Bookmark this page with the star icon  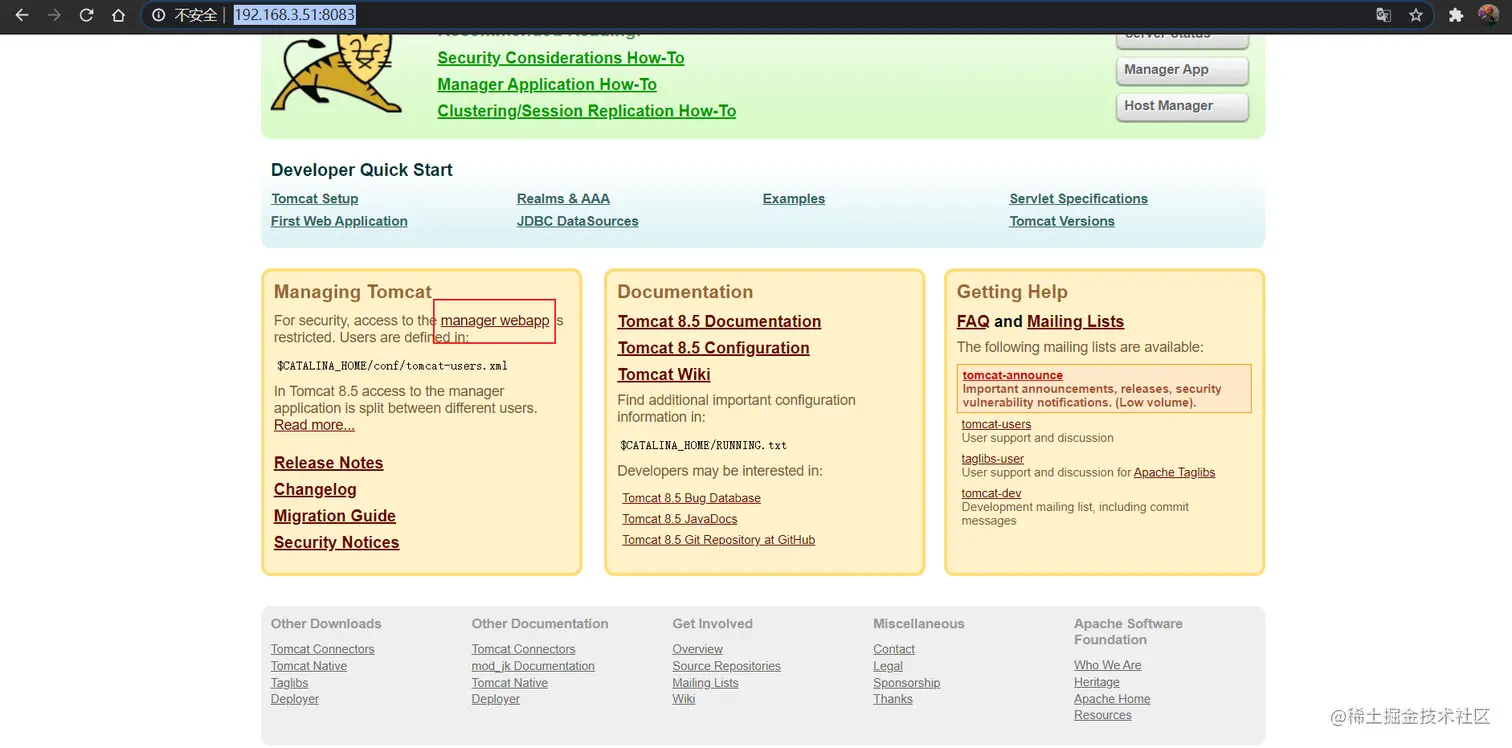1416,15
